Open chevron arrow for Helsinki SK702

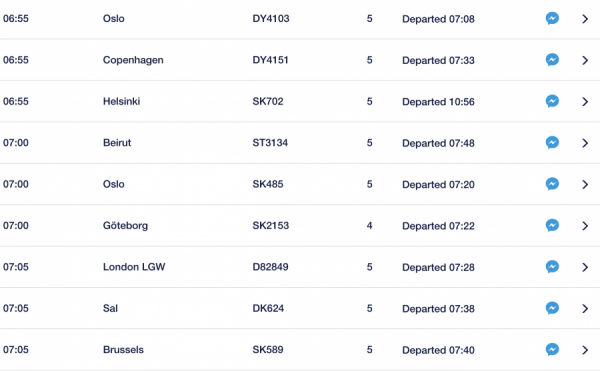(585, 101)
